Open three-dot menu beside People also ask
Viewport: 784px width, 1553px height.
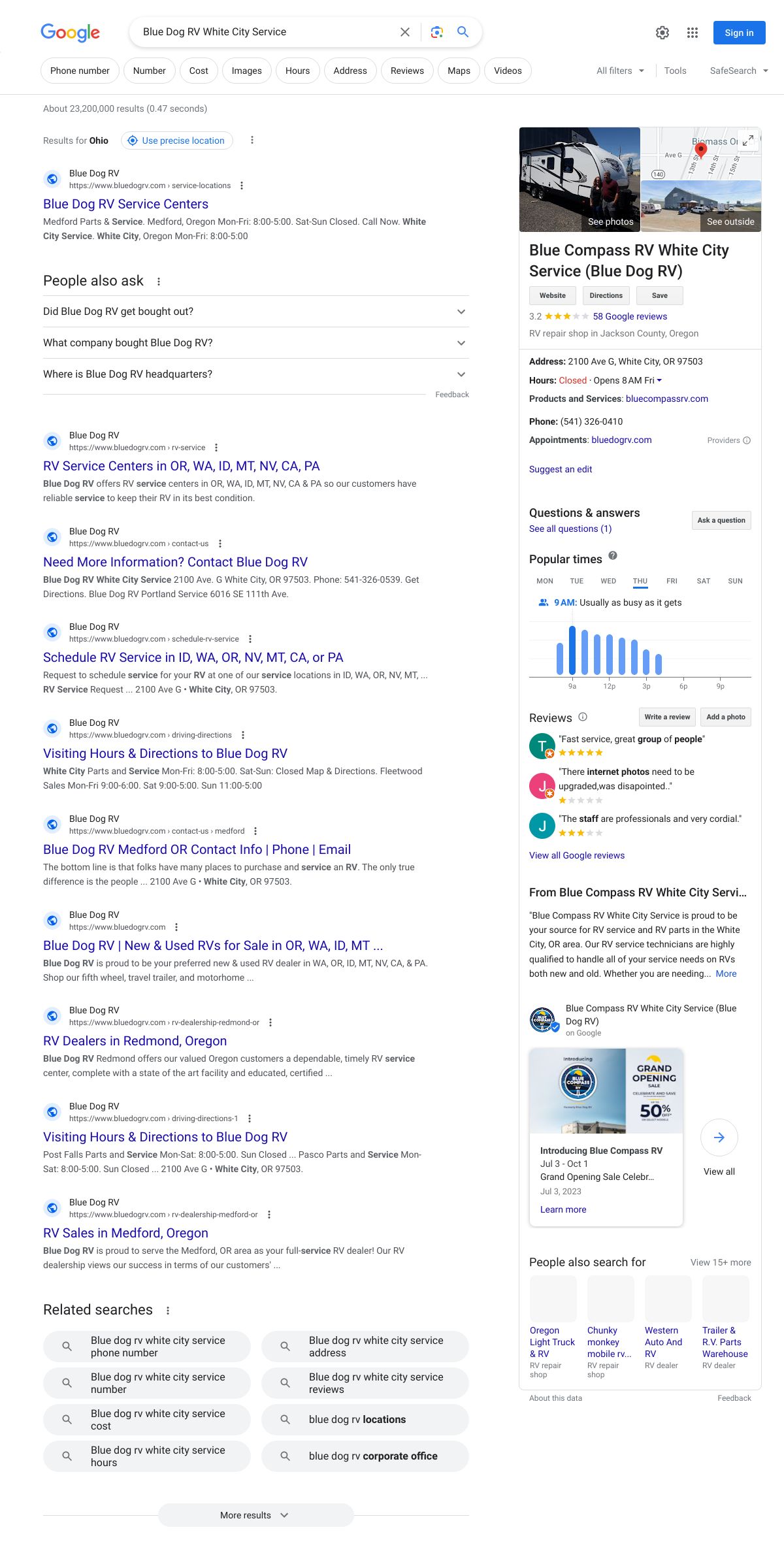pos(158,282)
